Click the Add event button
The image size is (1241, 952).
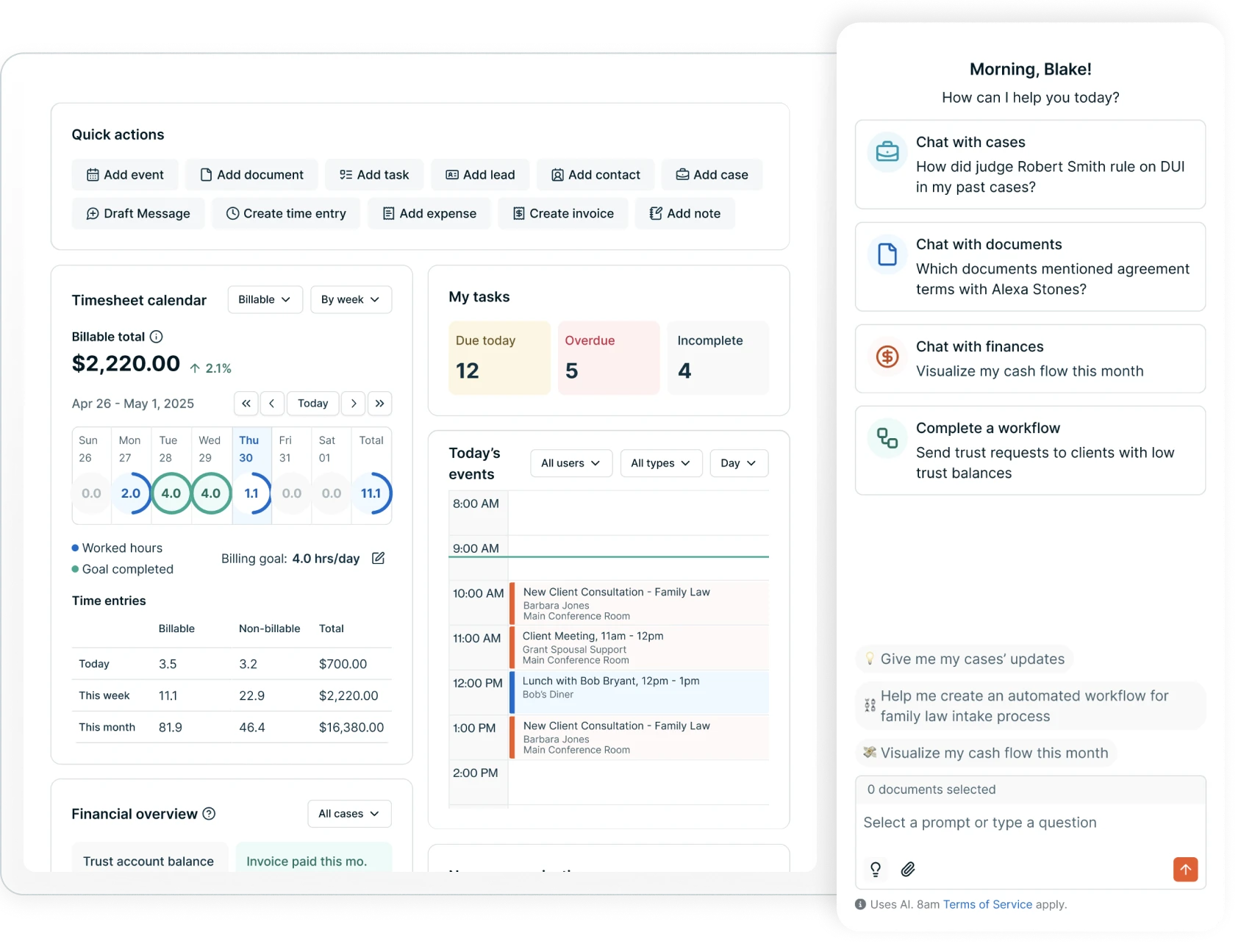(x=125, y=175)
